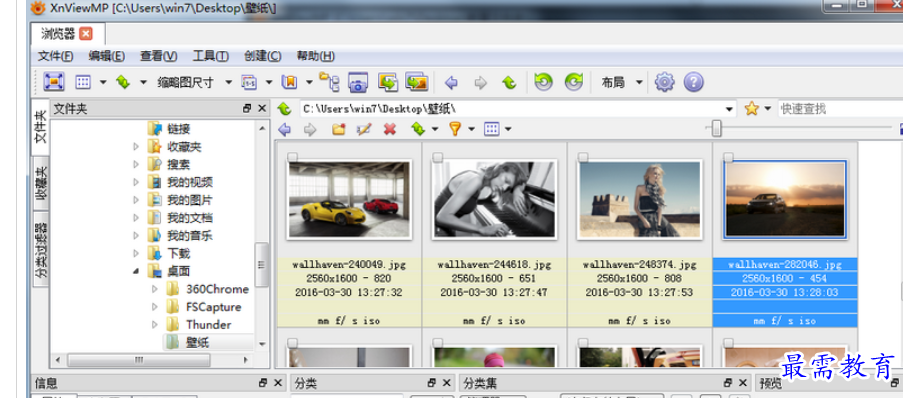Image resolution: width=903 pixels, height=398 pixels.
Task: Open help via question mark icon
Action: (693, 82)
